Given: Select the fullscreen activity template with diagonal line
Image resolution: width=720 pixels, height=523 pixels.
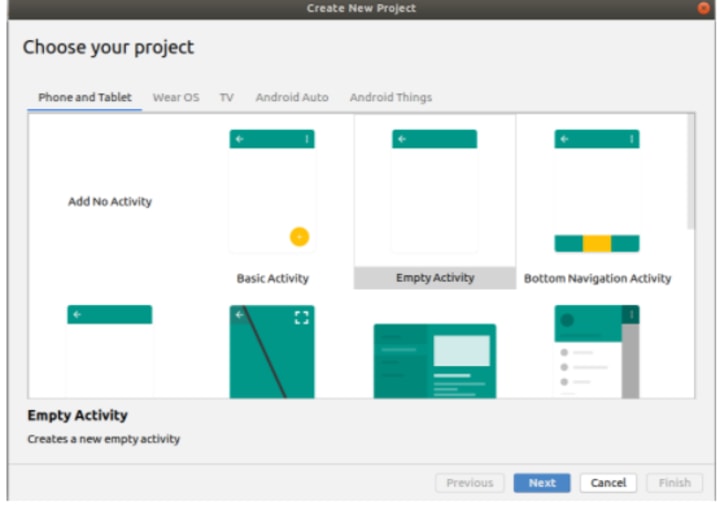Looking at the screenshot, I should [272, 352].
